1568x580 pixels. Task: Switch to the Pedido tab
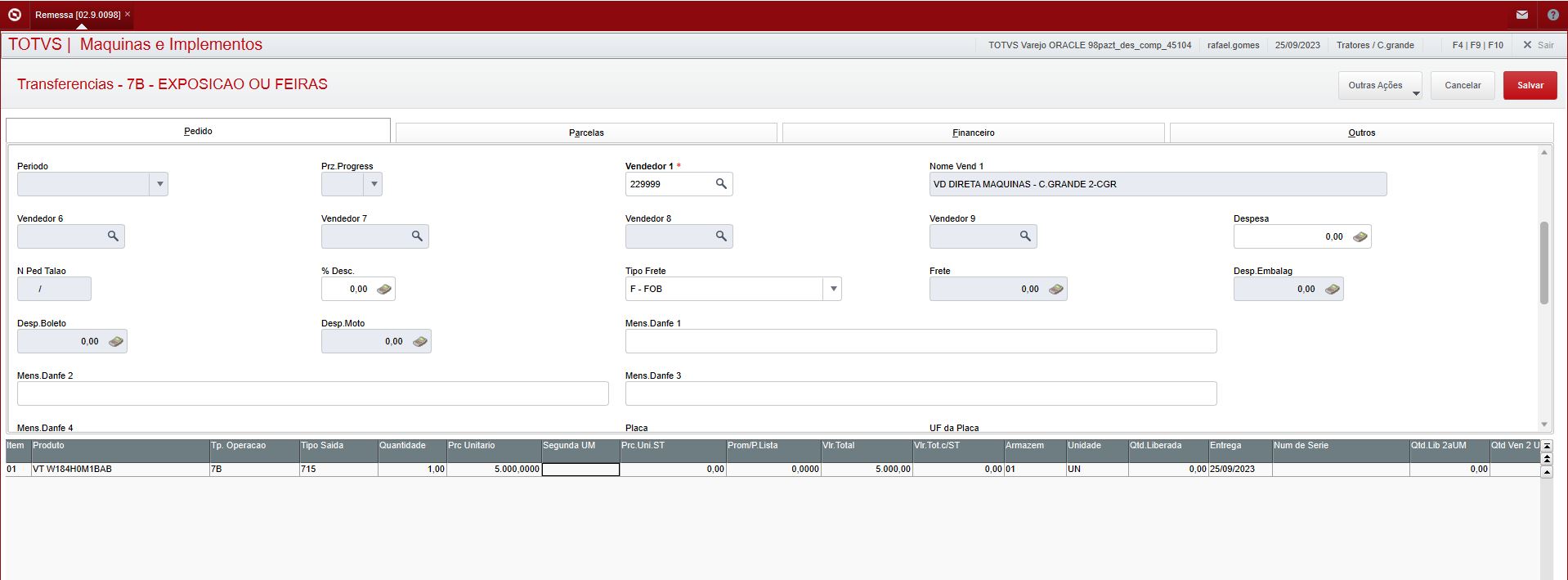coord(198,131)
